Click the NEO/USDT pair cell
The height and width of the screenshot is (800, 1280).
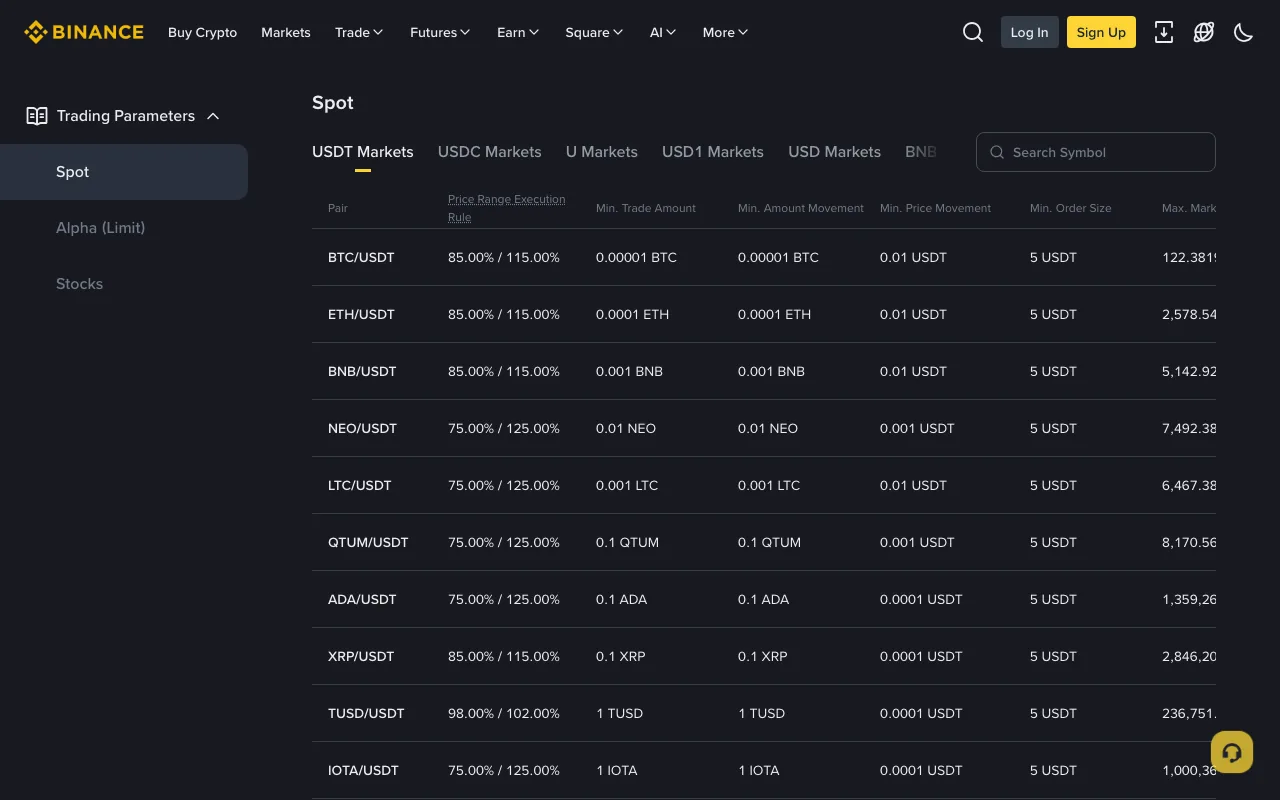pyautogui.click(x=362, y=428)
